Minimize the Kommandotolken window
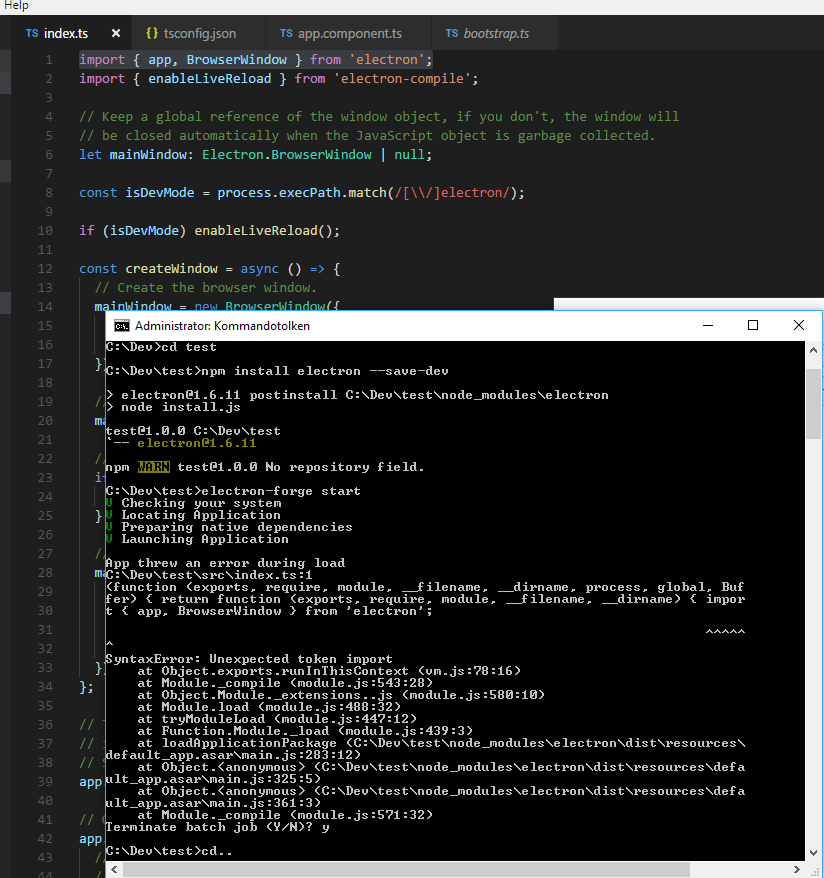This screenshot has height=878, width=824. [708, 325]
